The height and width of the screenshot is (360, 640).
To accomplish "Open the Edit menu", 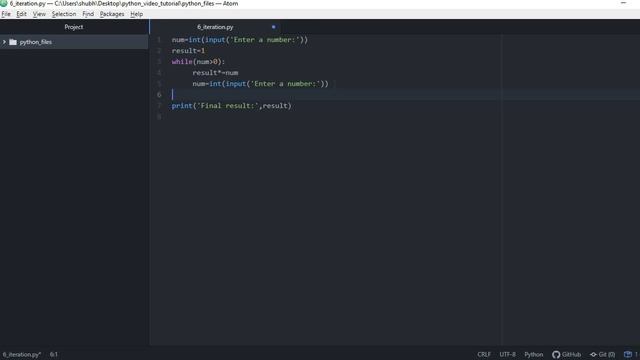I will point(21,14).
